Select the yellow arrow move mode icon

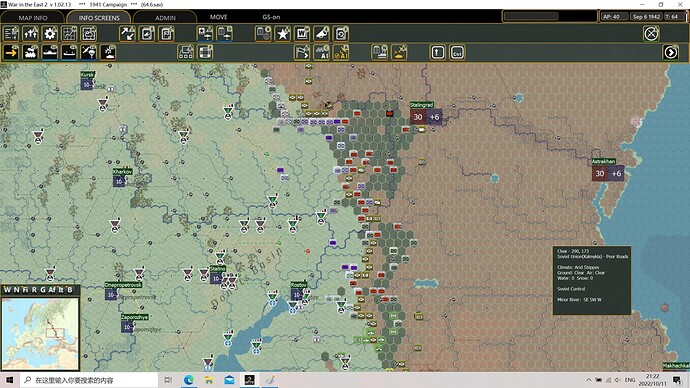pos(11,52)
